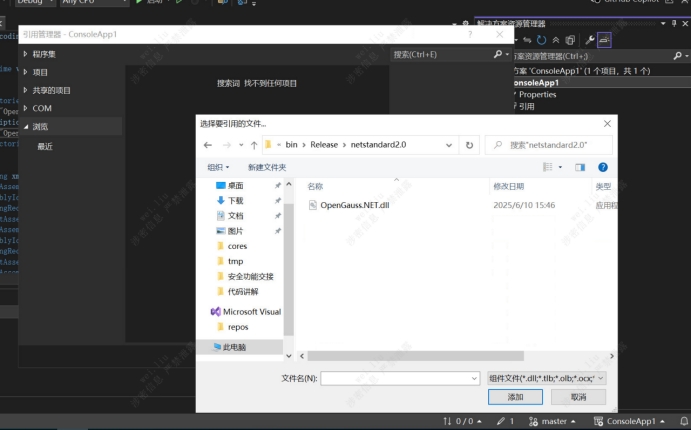Open the 代码讲解 folder
Image resolution: width=692 pixels, height=430 pixels.
point(243,291)
